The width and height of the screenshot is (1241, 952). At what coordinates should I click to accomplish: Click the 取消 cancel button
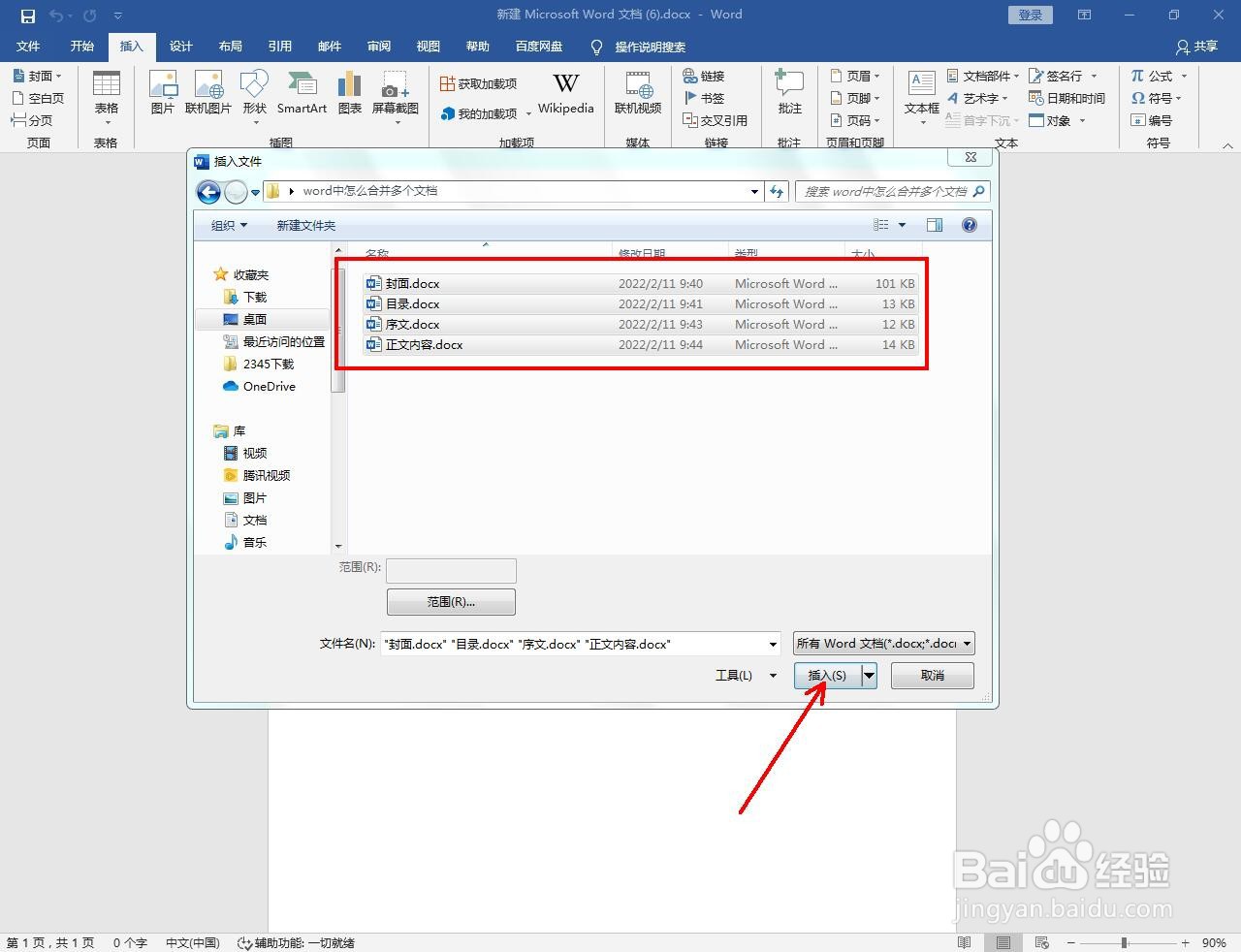(933, 676)
